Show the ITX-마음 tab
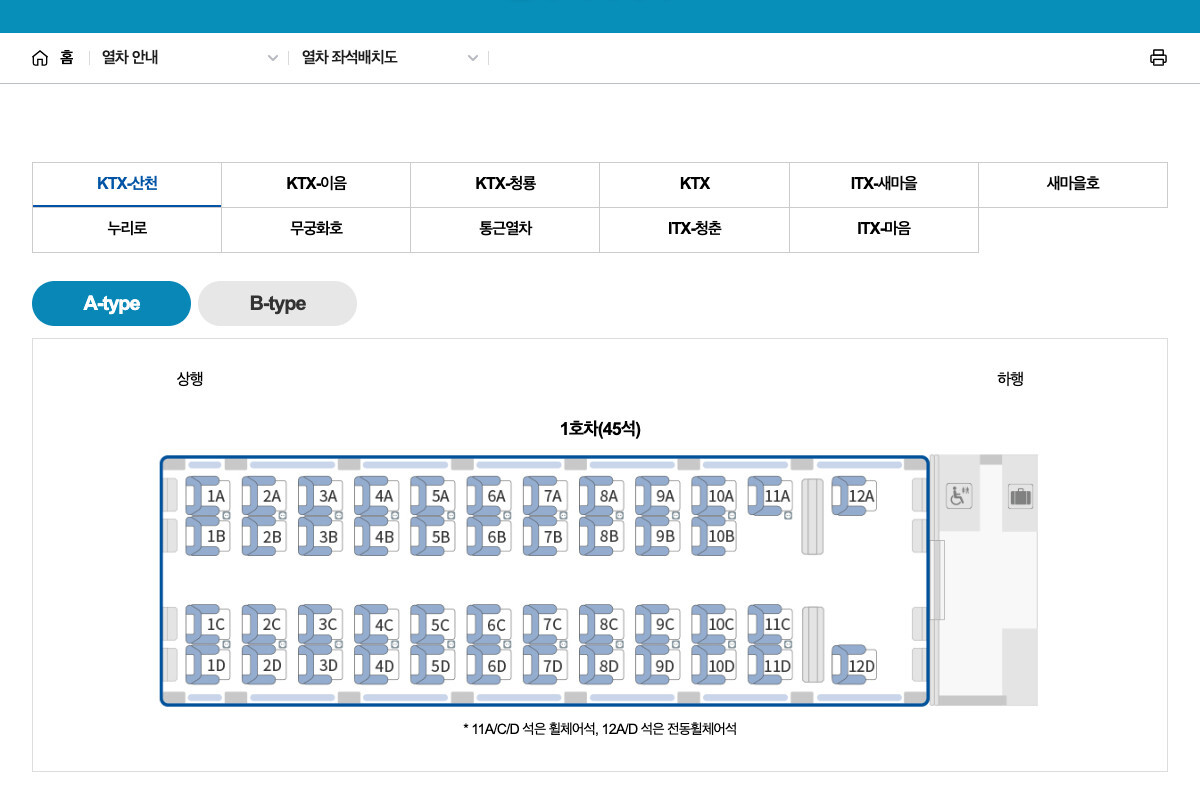 883,229
